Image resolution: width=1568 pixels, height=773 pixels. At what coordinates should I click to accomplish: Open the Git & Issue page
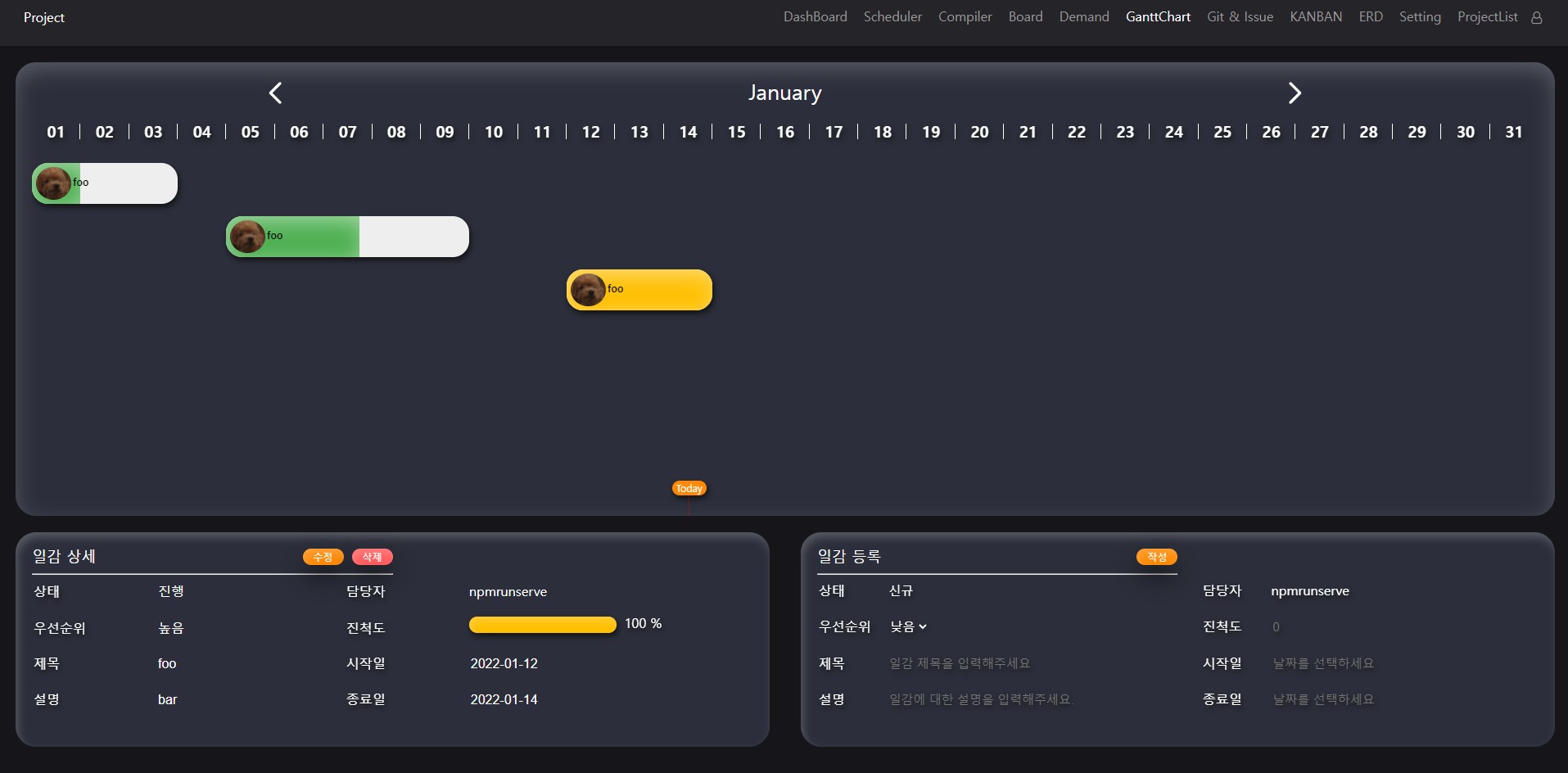[1240, 16]
